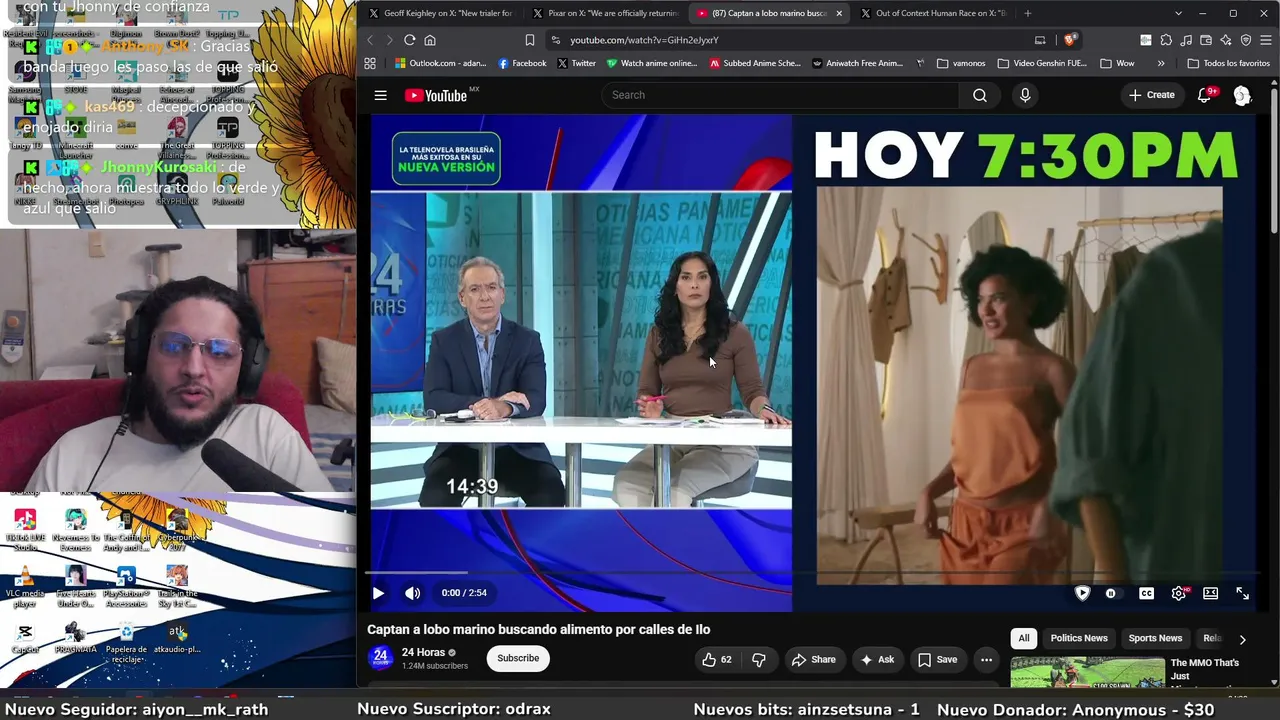The height and width of the screenshot is (720, 1280).
Task: Like the video with 62 likes
Action: click(x=716, y=659)
